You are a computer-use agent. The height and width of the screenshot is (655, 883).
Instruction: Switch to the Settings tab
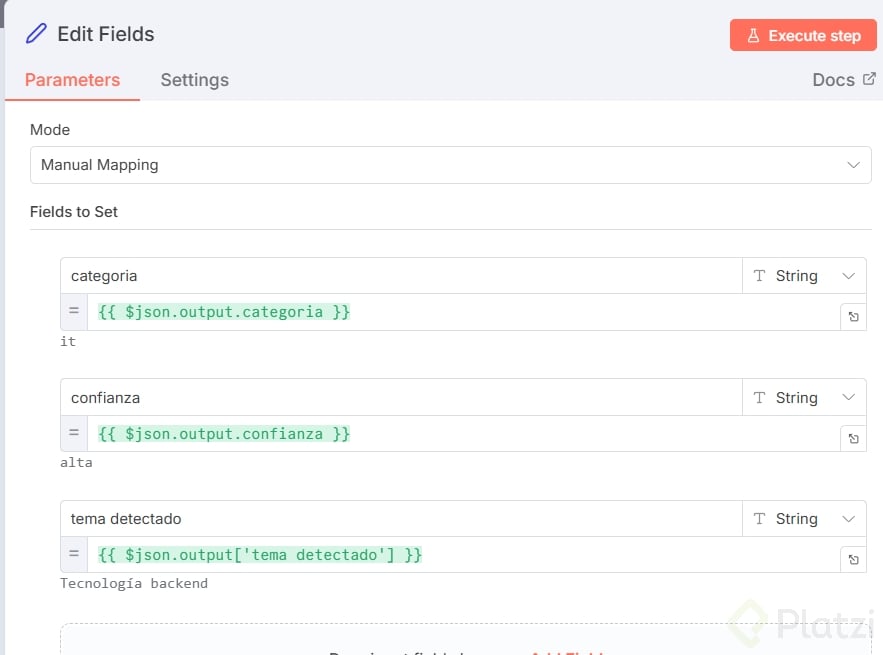click(x=194, y=80)
